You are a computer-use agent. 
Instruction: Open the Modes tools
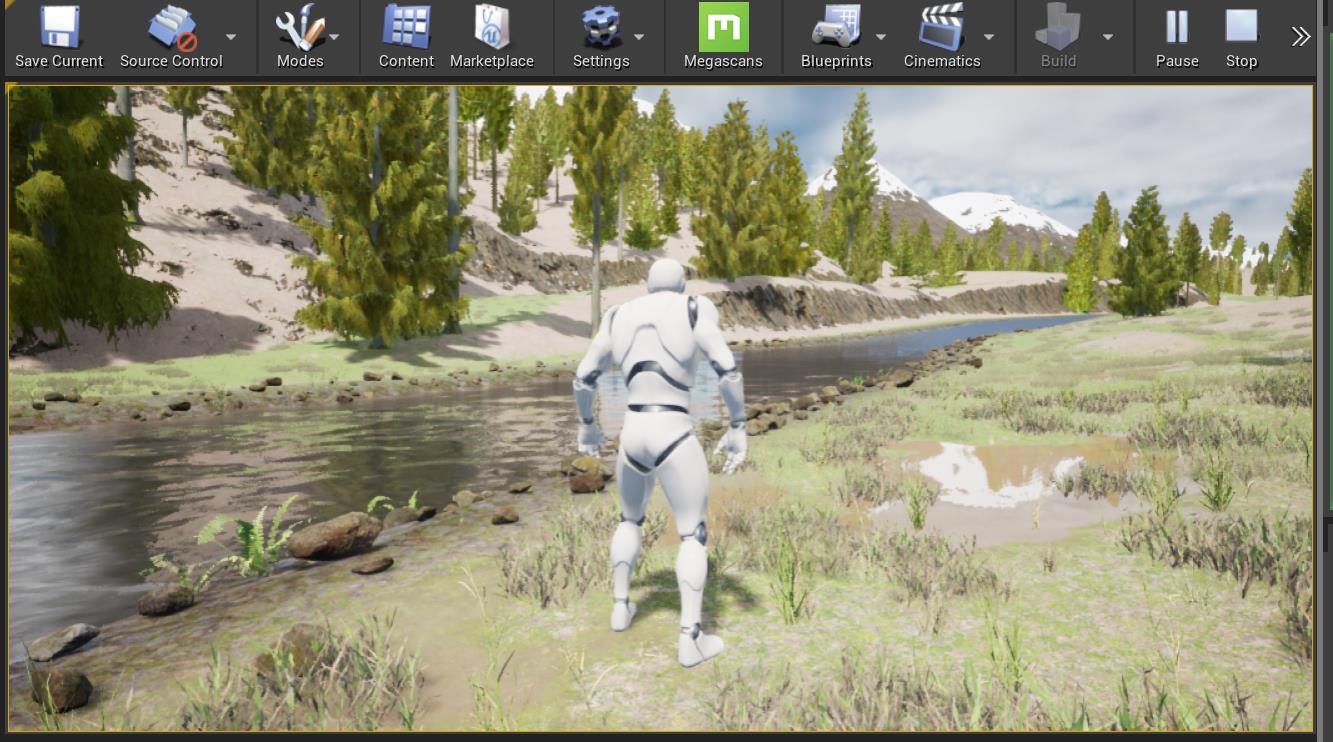click(300, 37)
